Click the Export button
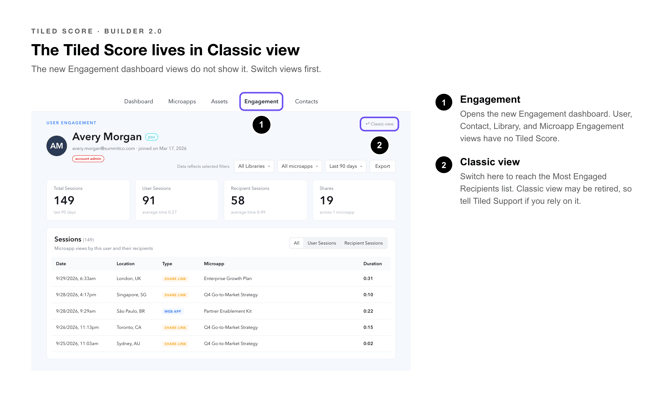This screenshot has width=670, height=402. pyautogui.click(x=382, y=166)
